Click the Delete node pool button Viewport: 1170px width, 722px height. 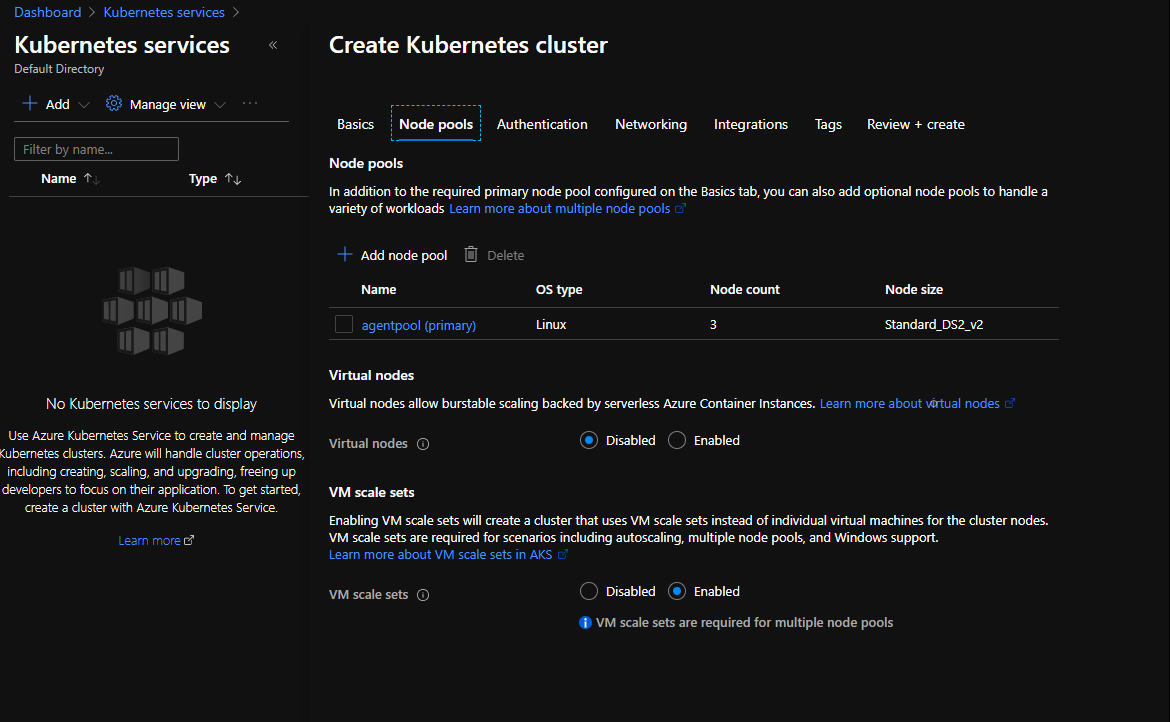[x=495, y=255]
